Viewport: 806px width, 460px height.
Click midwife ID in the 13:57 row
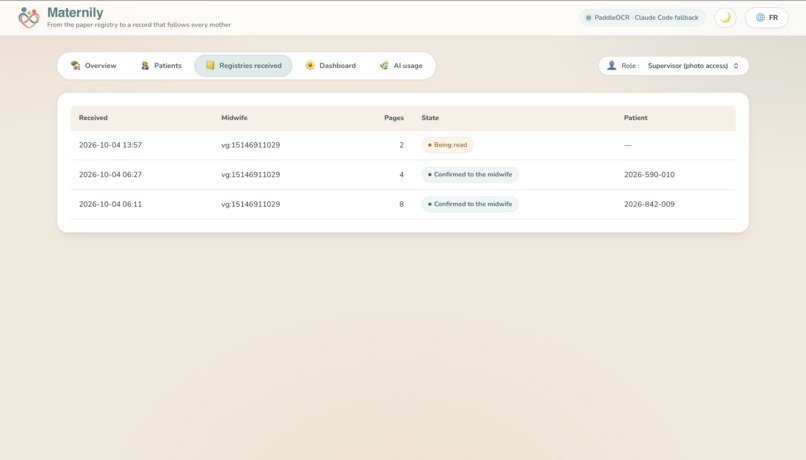pos(250,145)
